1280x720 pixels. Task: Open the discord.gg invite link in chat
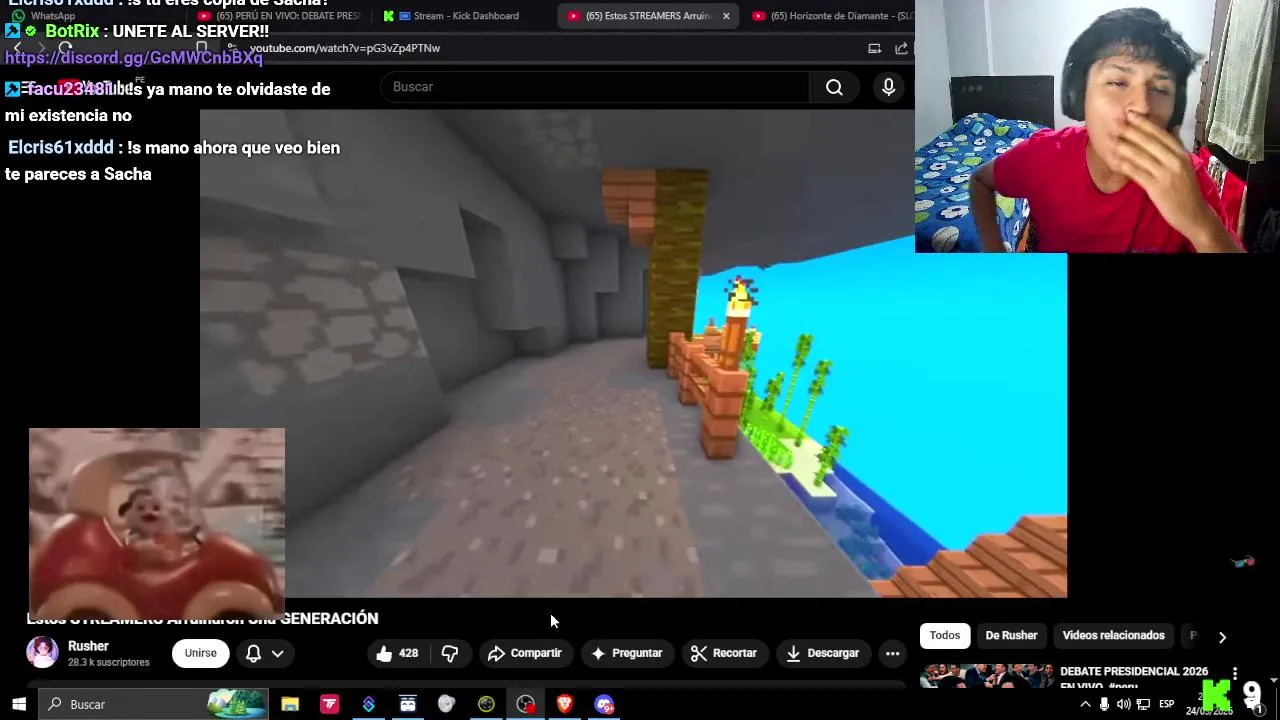[x=134, y=58]
